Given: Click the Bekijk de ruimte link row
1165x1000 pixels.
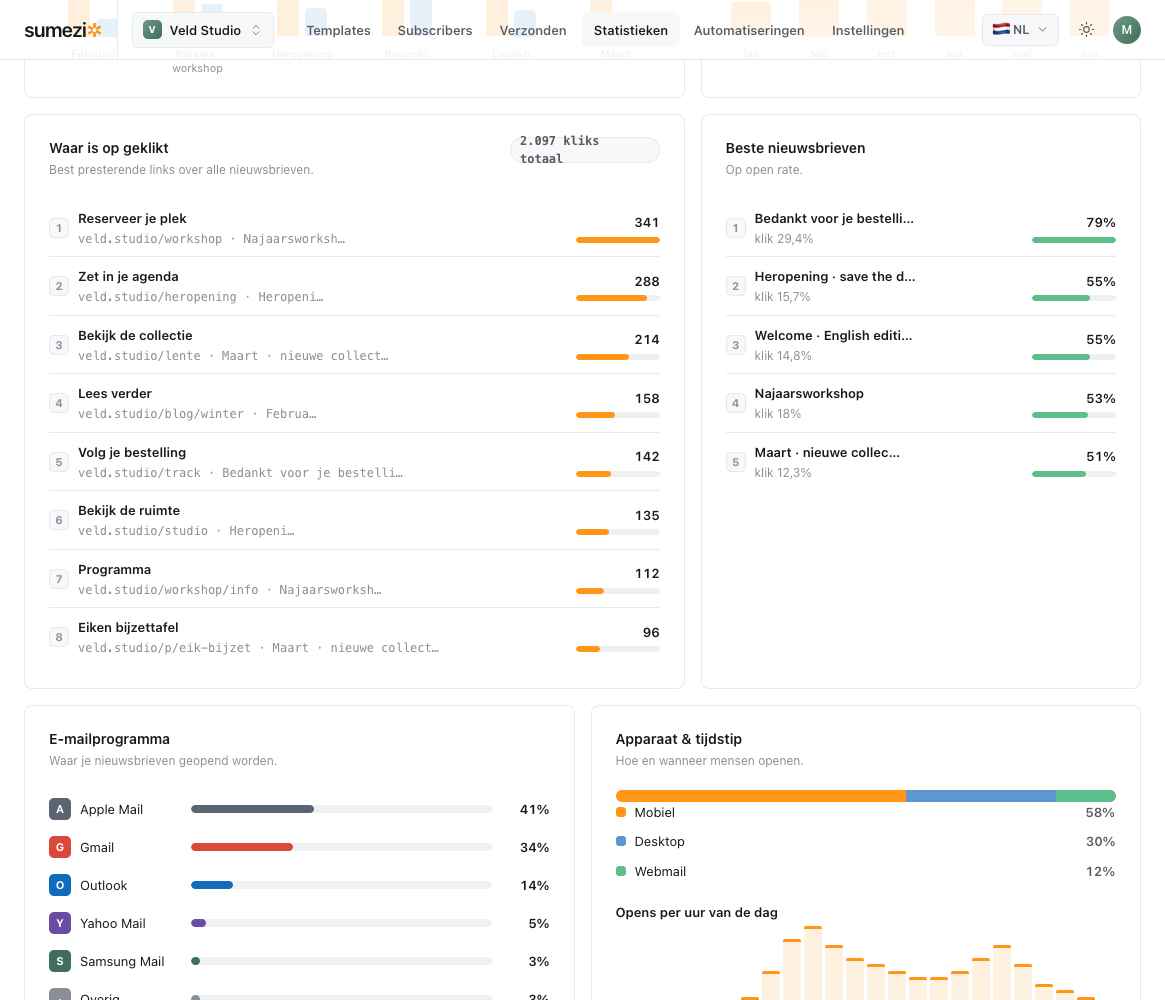Looking at the screenshot, I should 354,520.
